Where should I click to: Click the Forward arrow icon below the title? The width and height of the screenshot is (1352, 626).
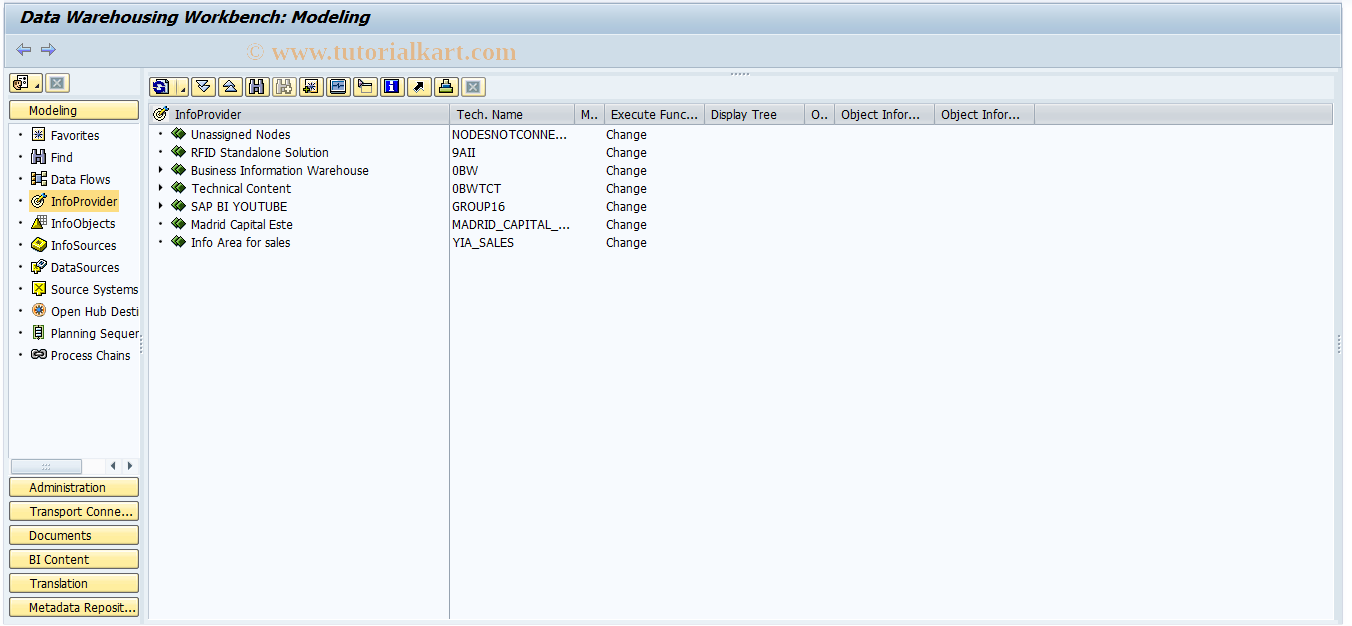[x=48, y=49]
